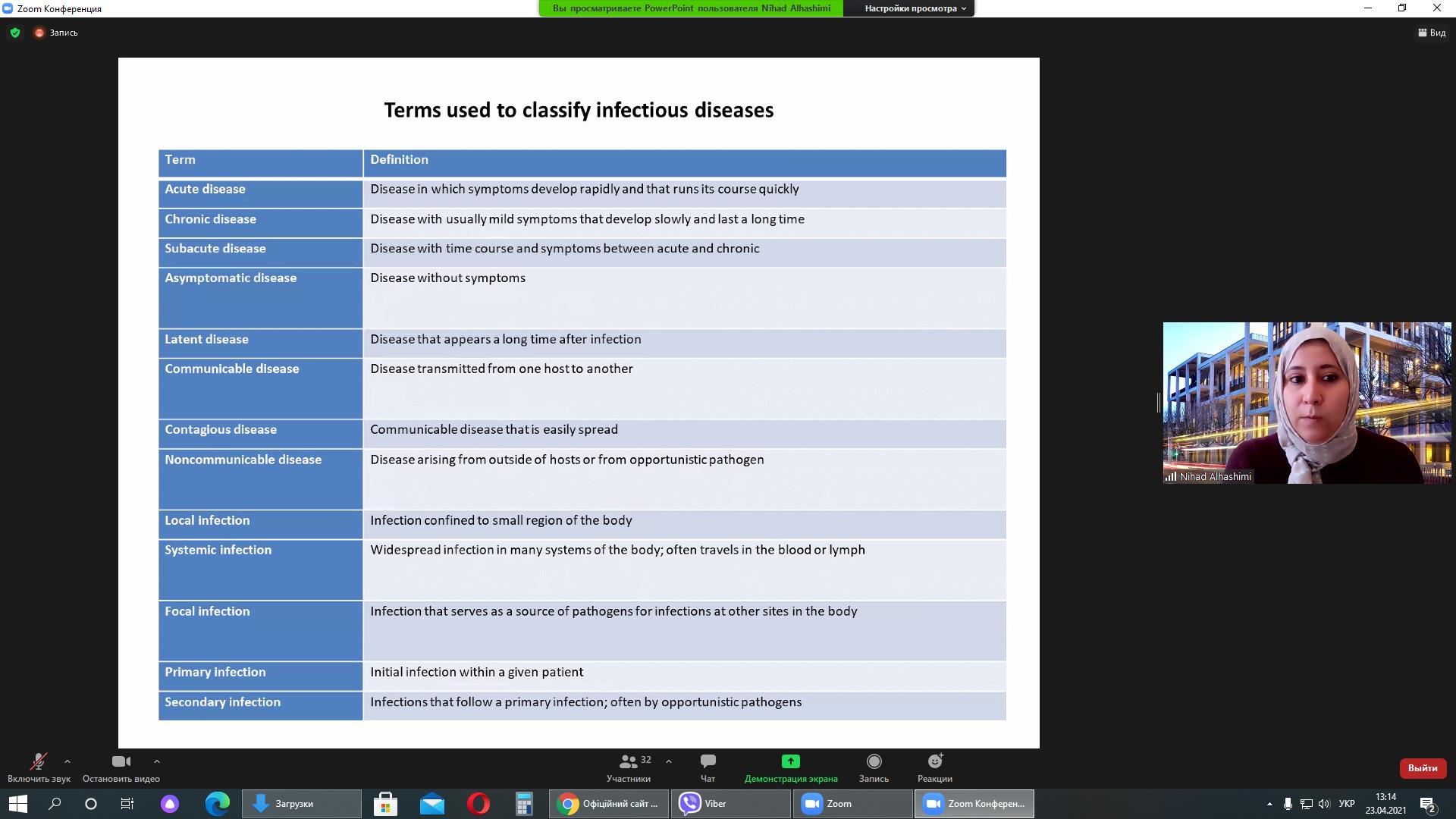Click Демонстрация экрана share screen button
1456x819 pixels.
[x=791, y=767]
